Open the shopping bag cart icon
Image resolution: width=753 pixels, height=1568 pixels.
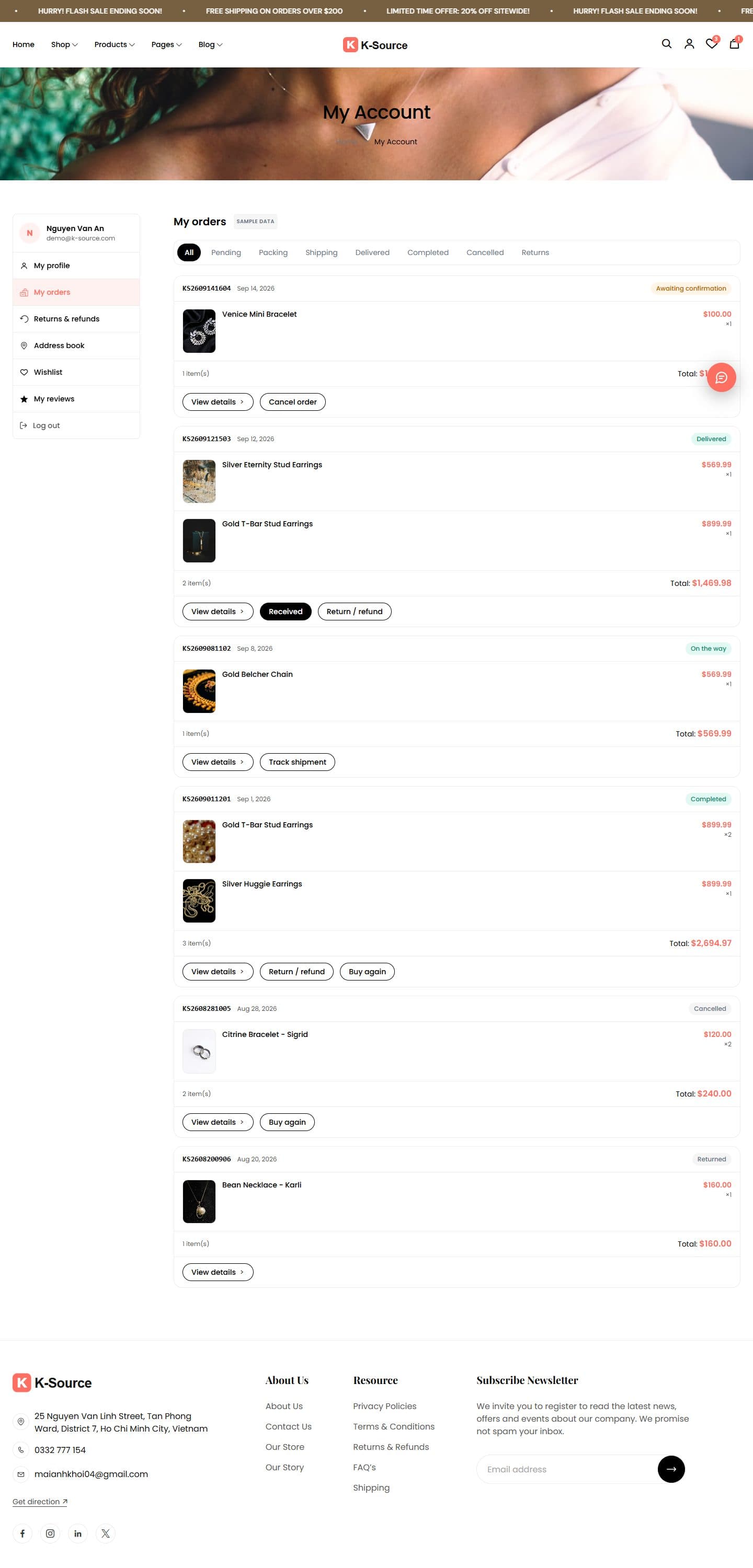[x=734, y=43]
